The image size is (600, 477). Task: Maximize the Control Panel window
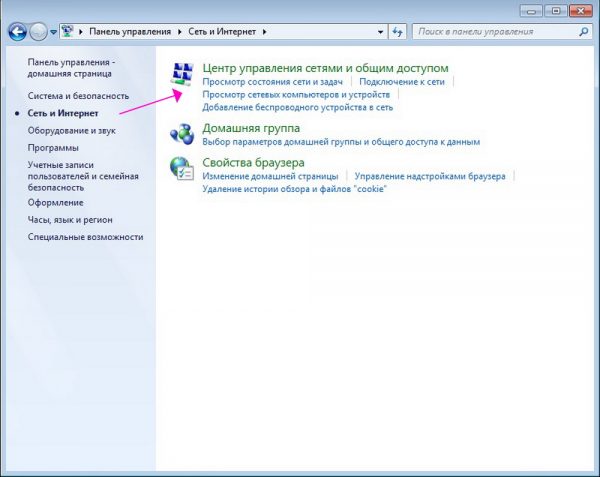[x=556, y=11]
